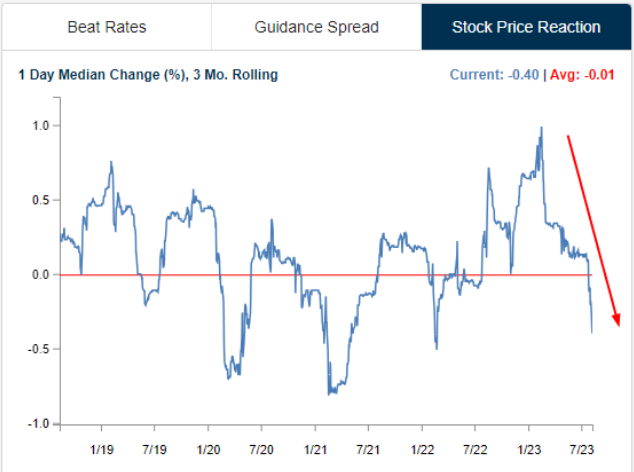Switch to the Beat Rates tab

pos(107,27)
